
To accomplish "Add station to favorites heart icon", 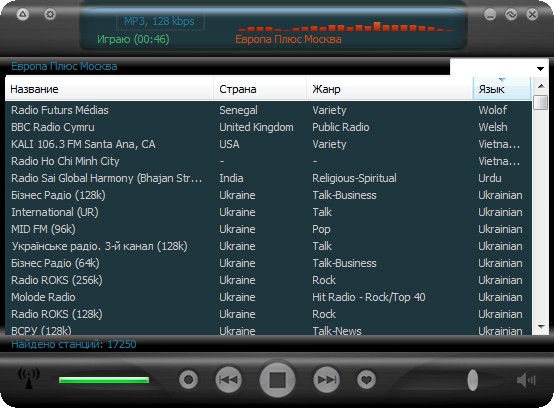I will (366, 380).
